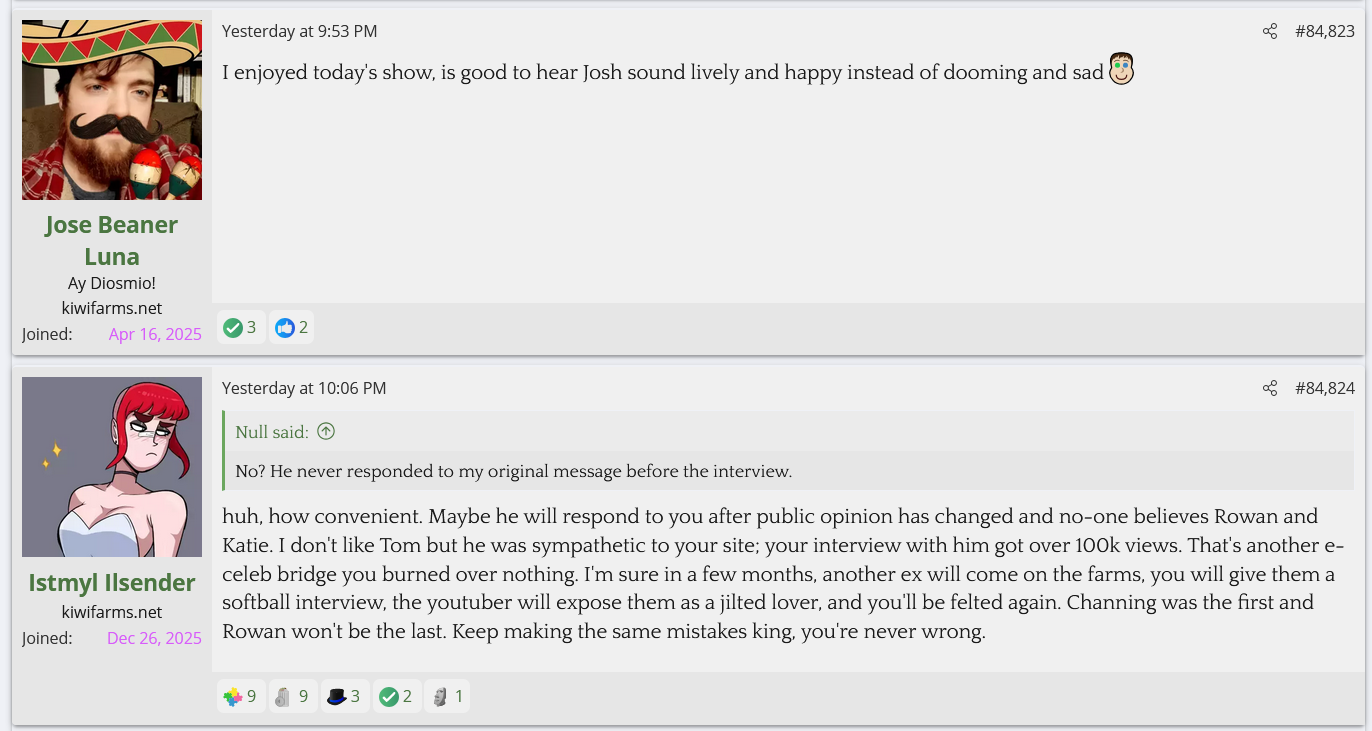Open Jose Beaner Luna's profile
1372x731 pixels.
[112, 240]
